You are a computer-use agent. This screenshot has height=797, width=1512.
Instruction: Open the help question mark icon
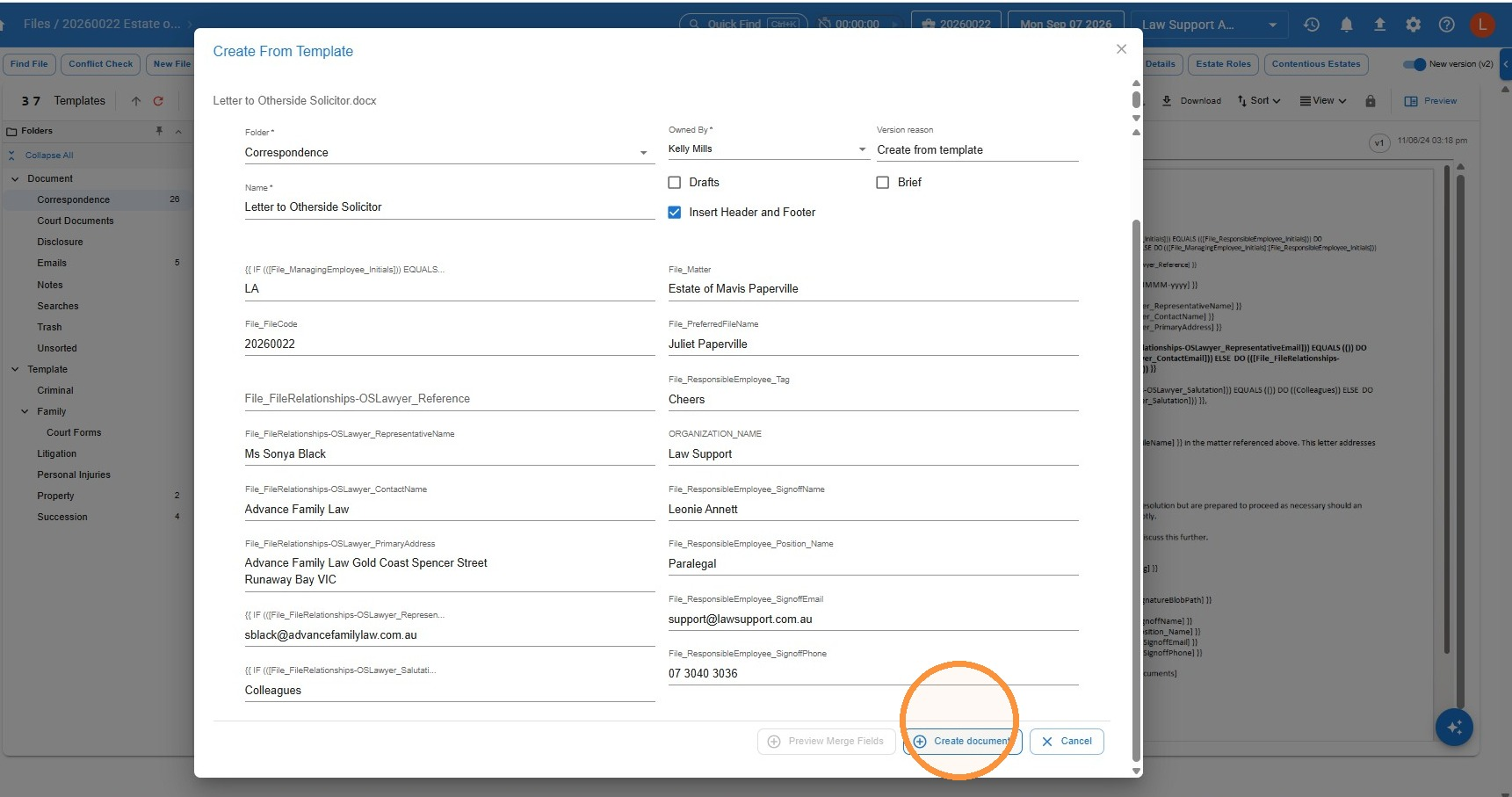(x=1446, y=25)
